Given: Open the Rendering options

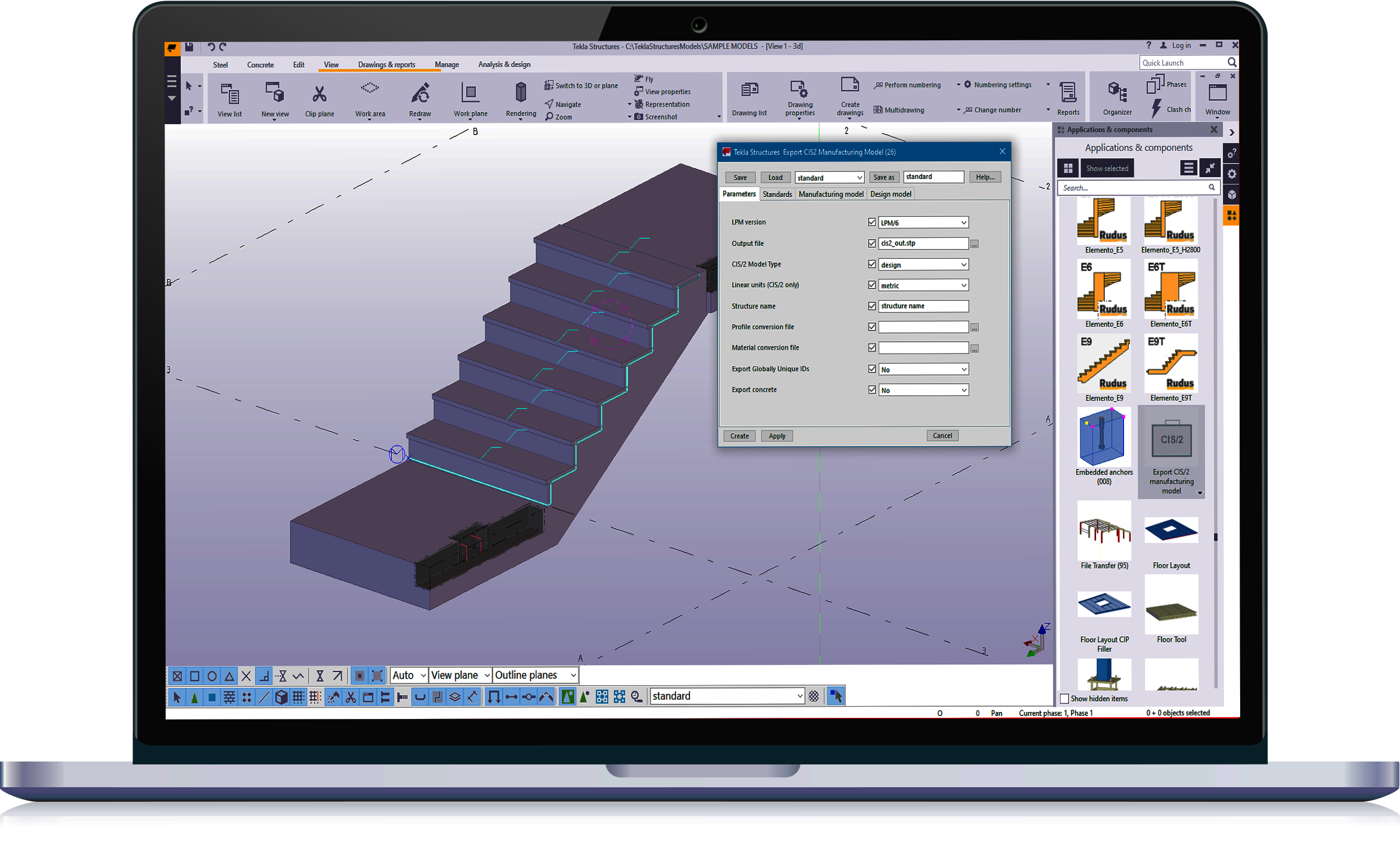Looking at the screenshot, I should [x=520, y=100].
